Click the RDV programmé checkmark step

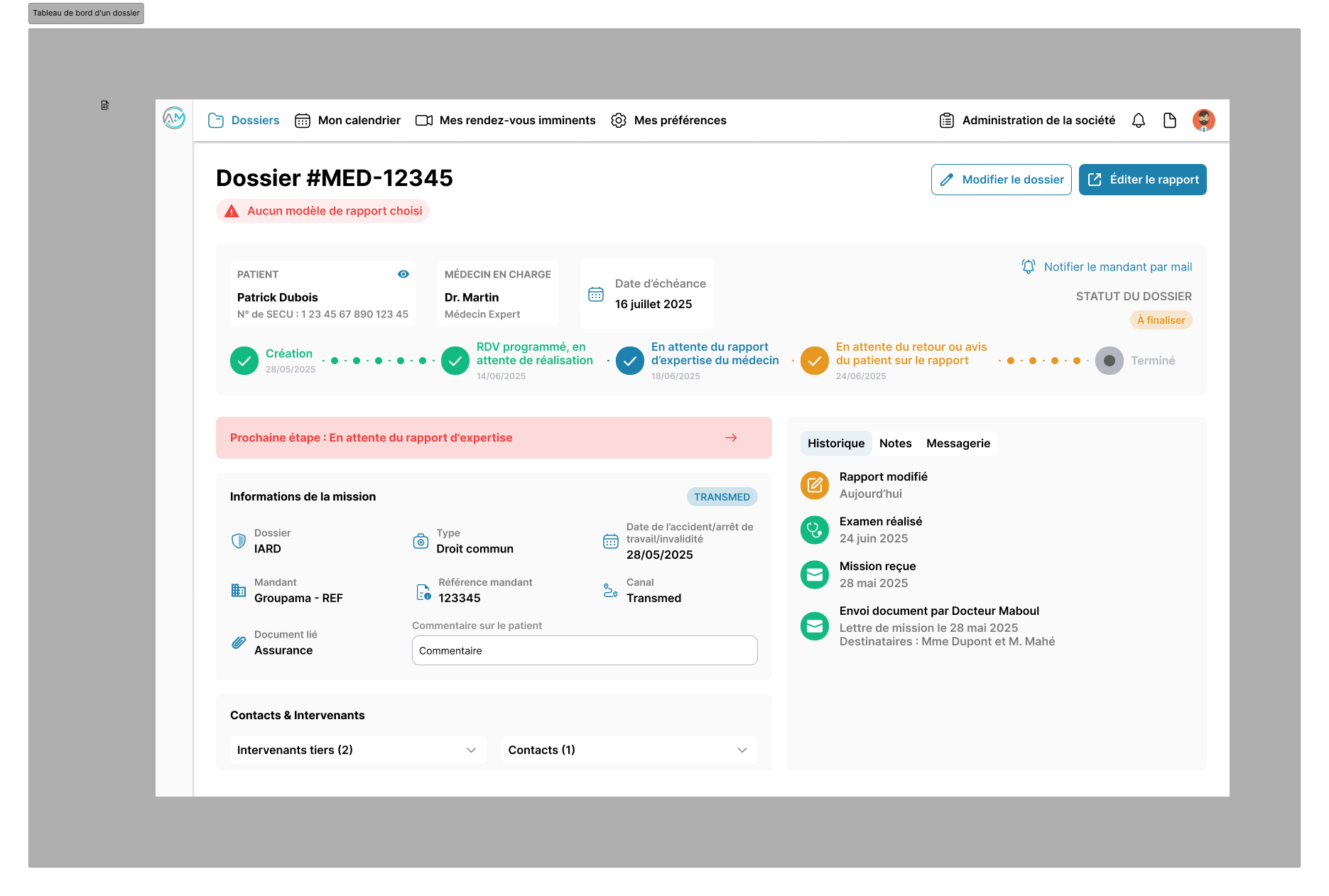(x=455, y=361)
